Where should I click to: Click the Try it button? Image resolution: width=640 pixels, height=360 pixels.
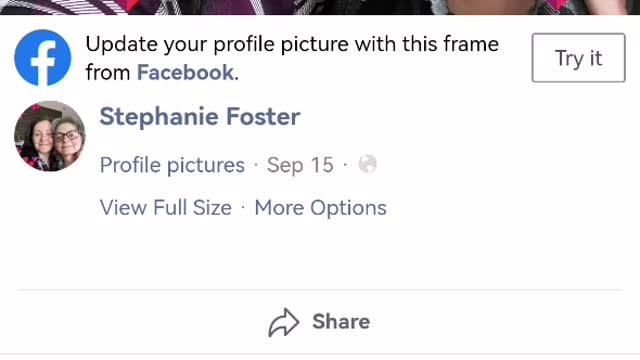pyautogui.click(x=578, y=58)
